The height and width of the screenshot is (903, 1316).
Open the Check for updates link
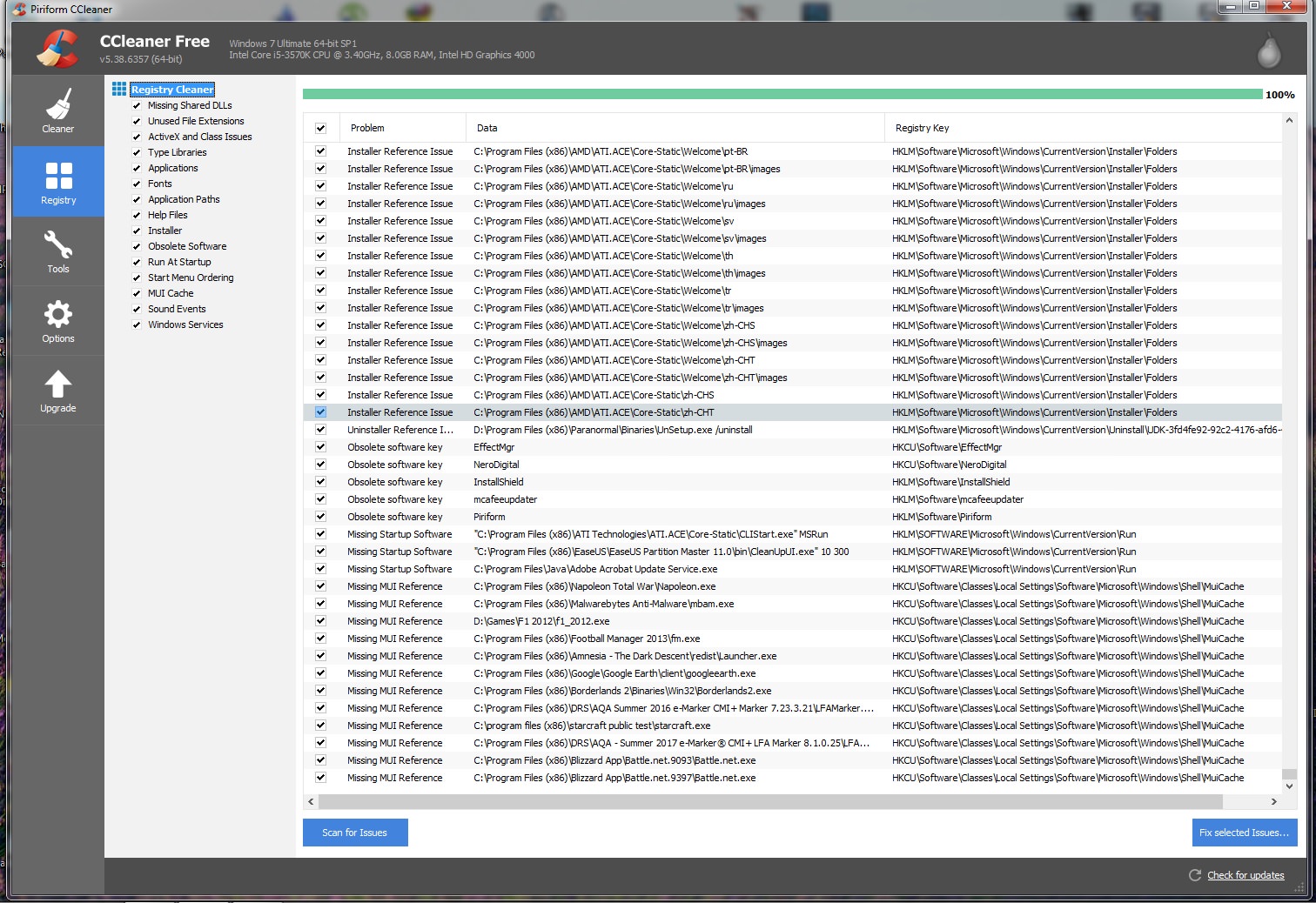[1245, 875]
